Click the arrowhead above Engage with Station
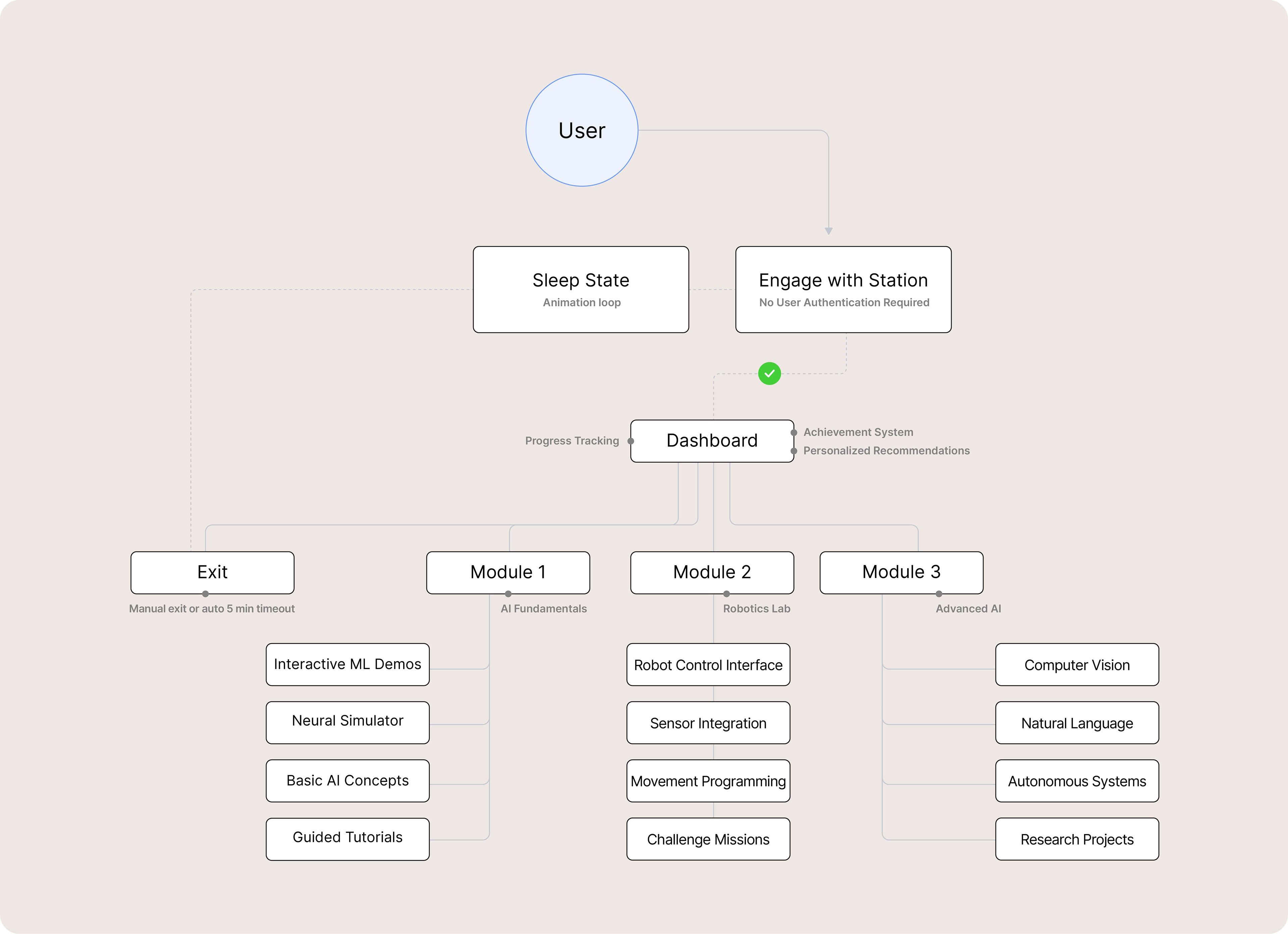1288x934 pixels. point(828,231)
